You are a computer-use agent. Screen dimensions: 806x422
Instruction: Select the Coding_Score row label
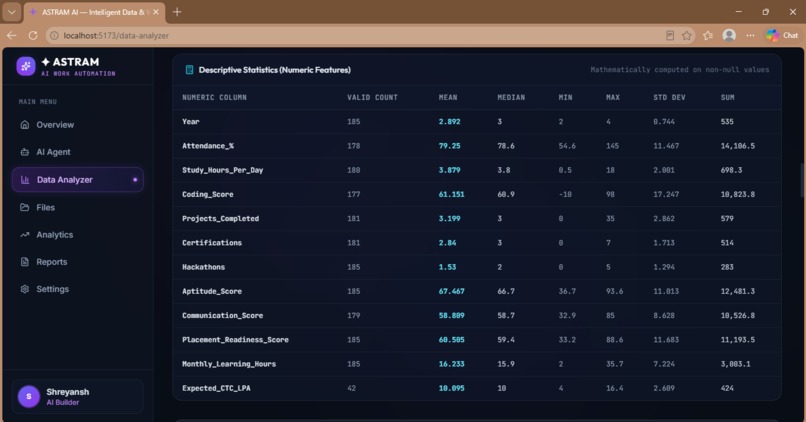point(208,194)
